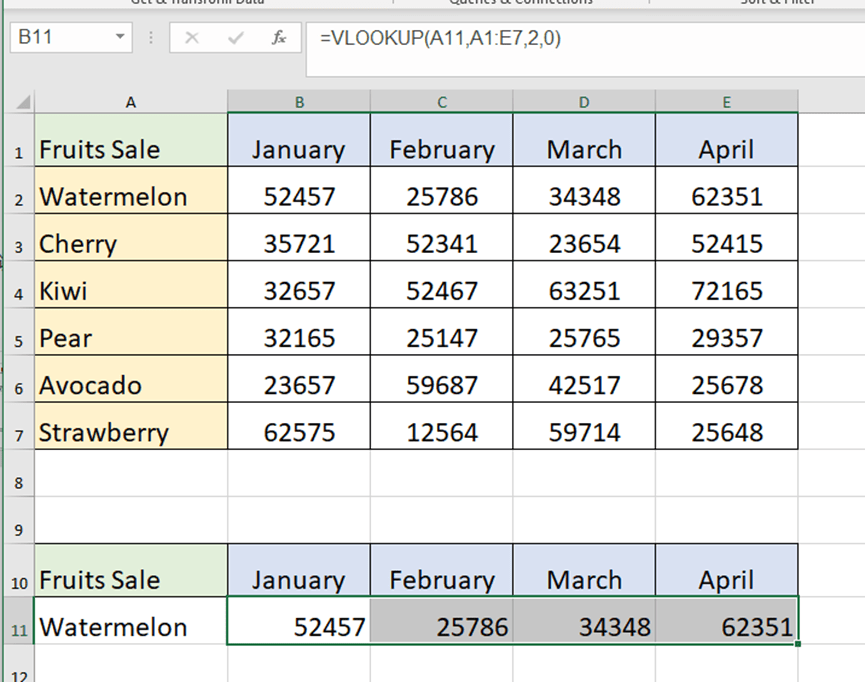Click cell E7 with value 25648
Viewport: 865px width, 682px height.
point(726,432)
